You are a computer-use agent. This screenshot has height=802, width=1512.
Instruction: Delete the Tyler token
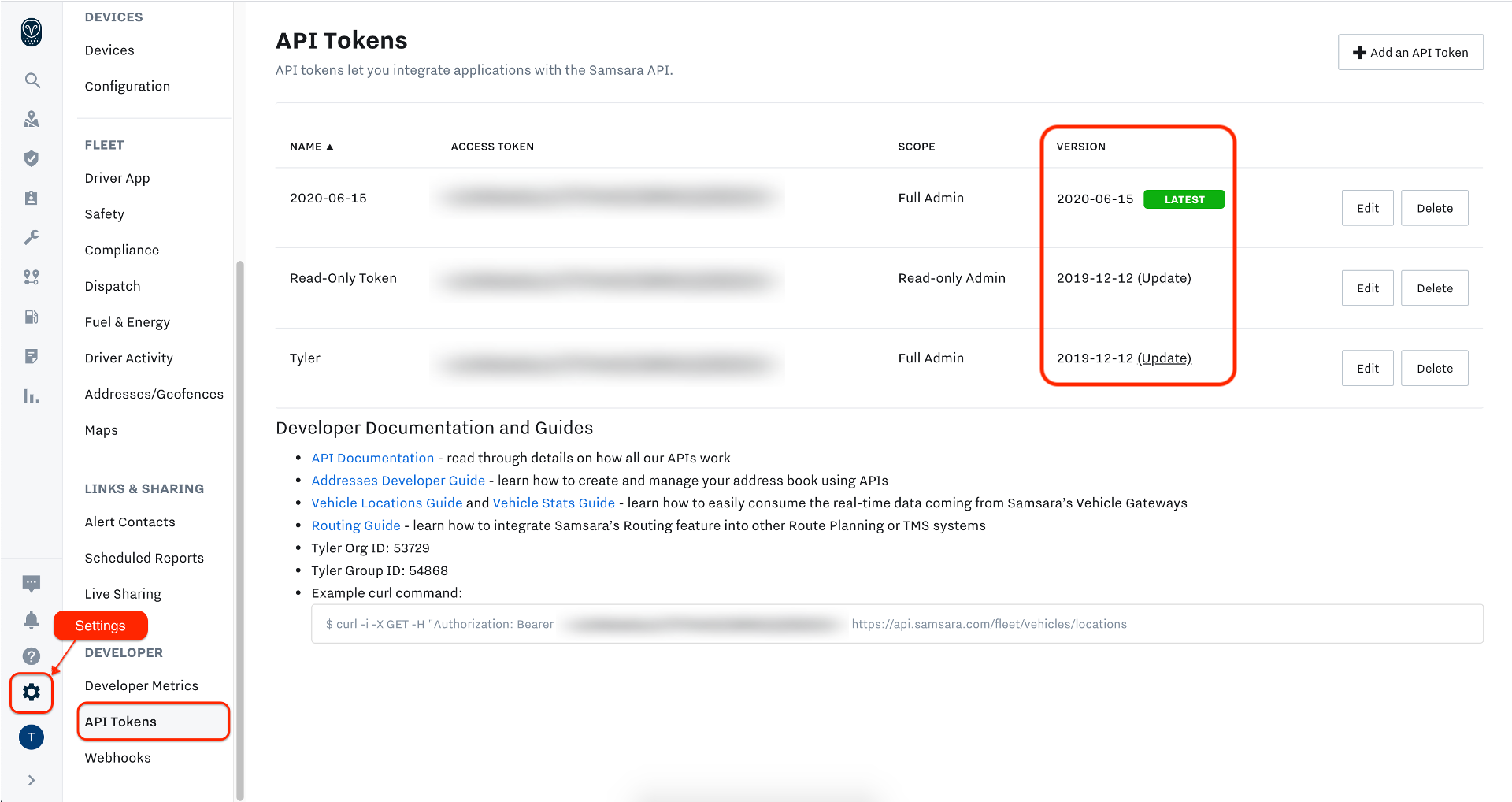(x=1435, y=368)
